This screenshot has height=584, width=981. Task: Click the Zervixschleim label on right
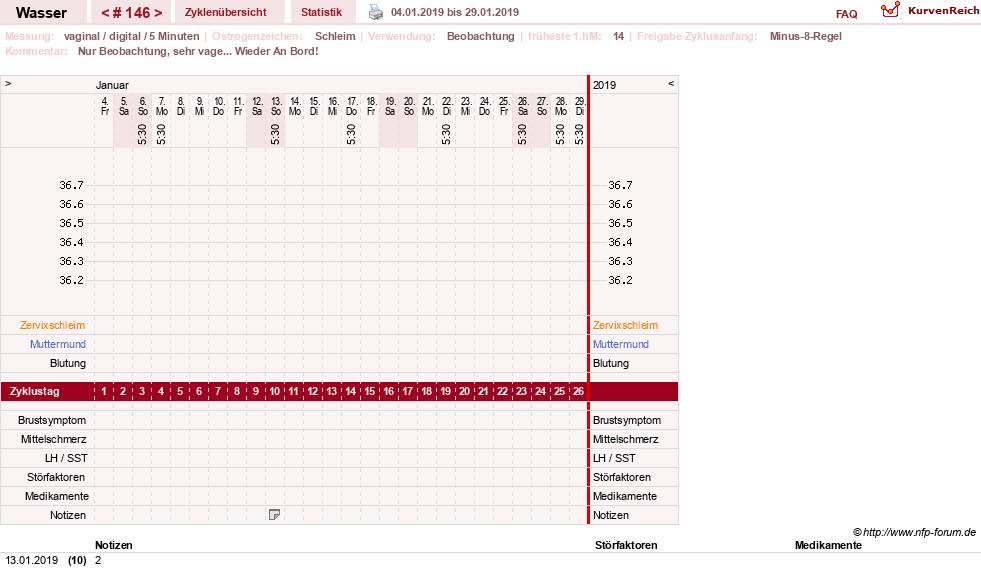click(625, 325)
